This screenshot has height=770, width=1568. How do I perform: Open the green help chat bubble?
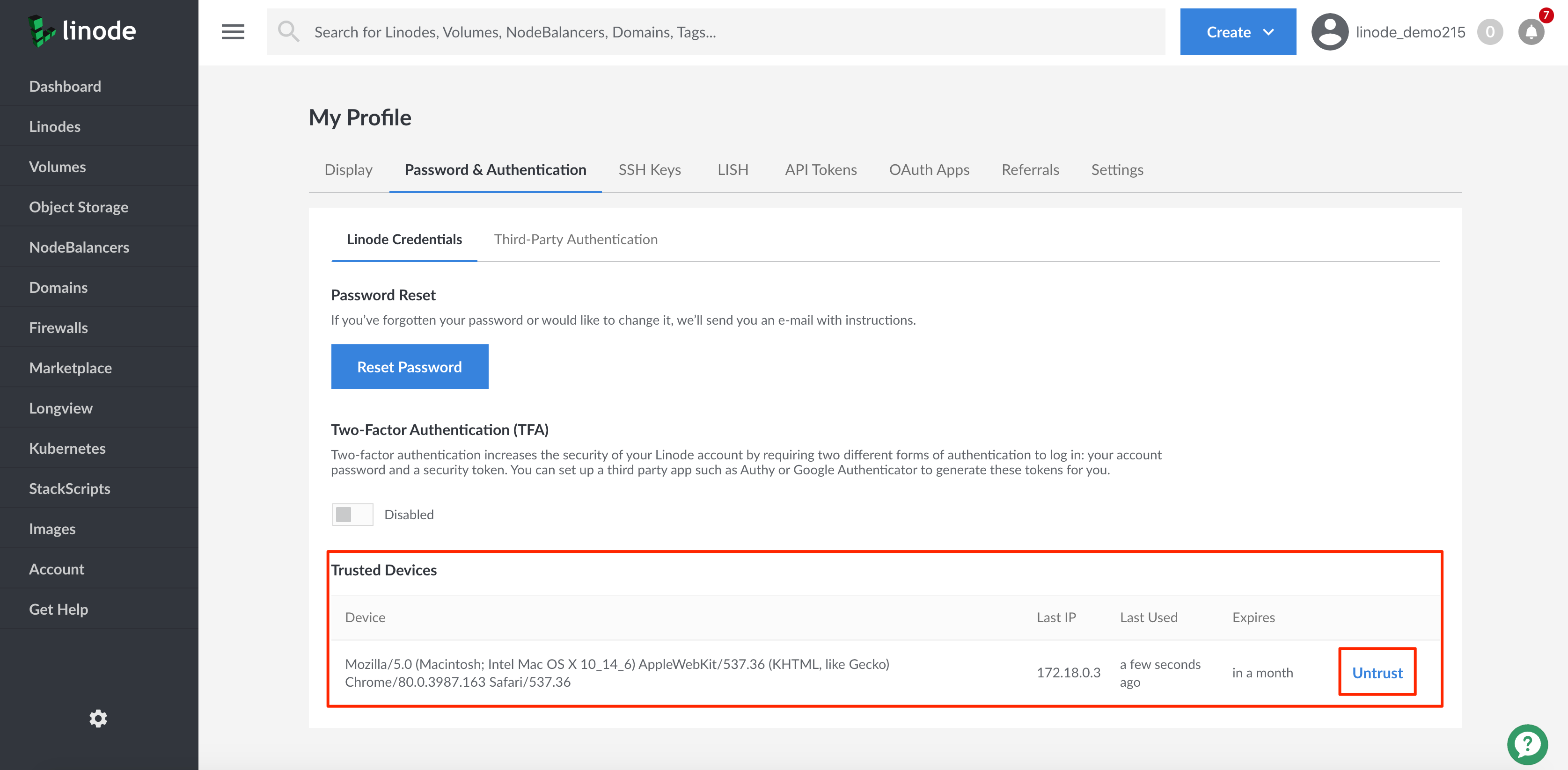pos(1527,744)
